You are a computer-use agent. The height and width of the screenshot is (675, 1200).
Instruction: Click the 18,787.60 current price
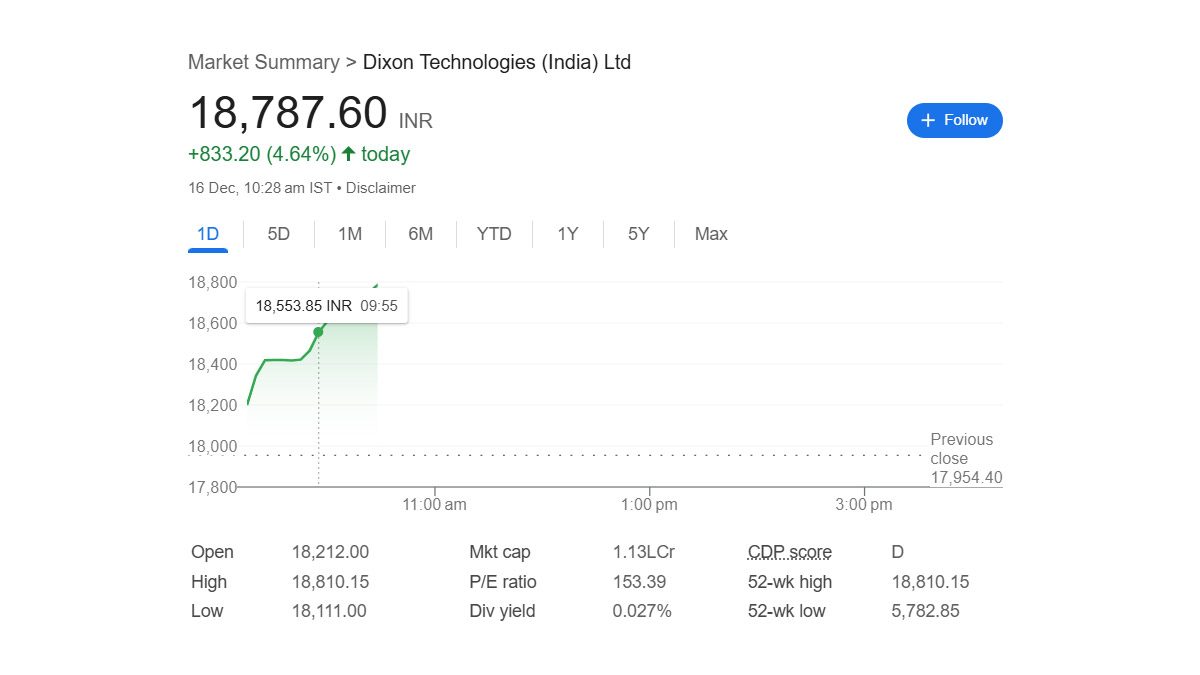287,113
